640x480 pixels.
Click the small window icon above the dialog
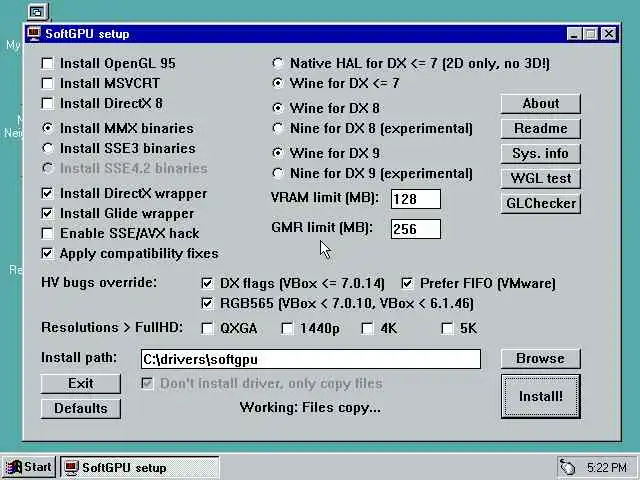pos(37,12)
